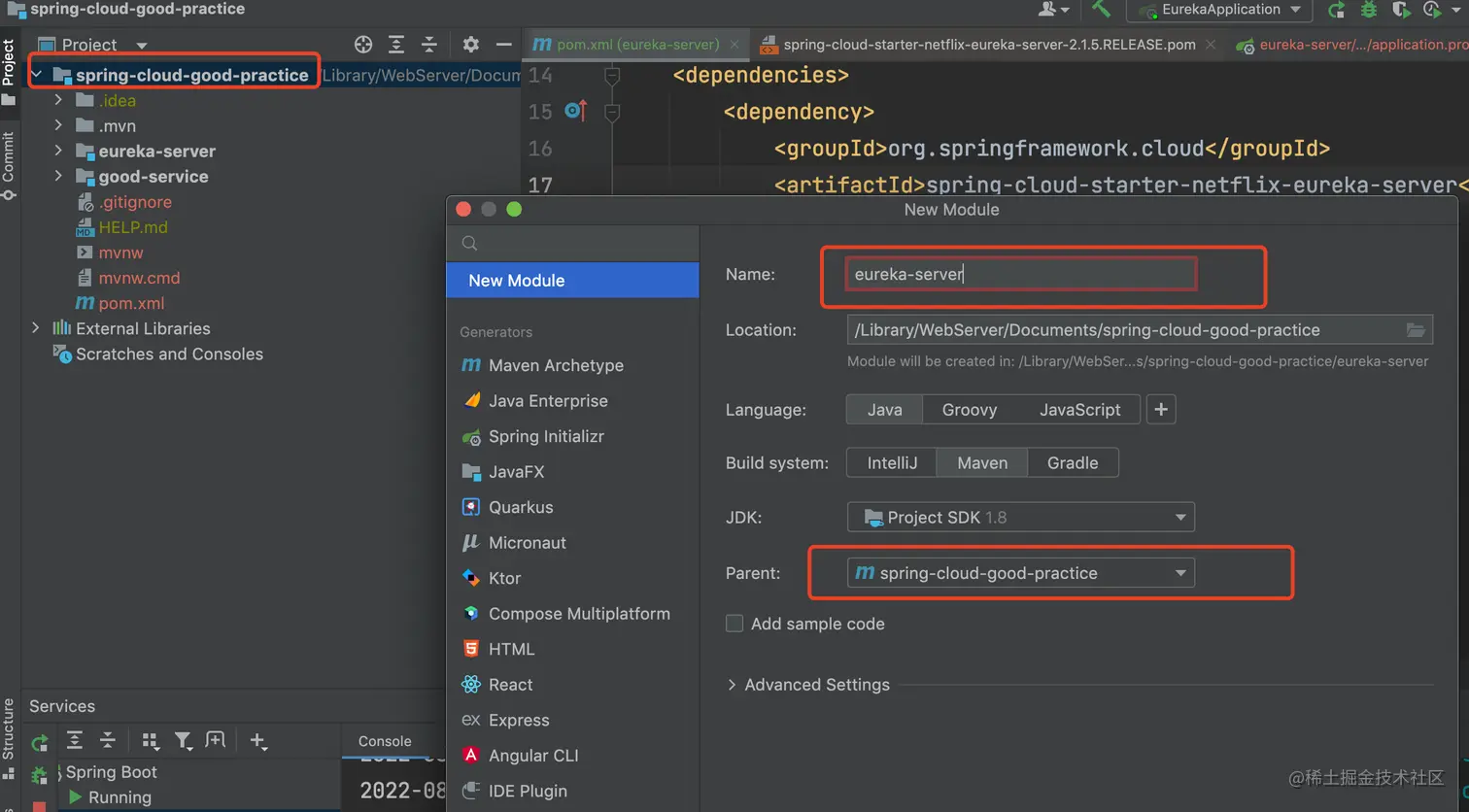Click the Add Service plus icon
Image resolution: width=1469 pixels, height=812 pixels.
click(x=257, y=741)
